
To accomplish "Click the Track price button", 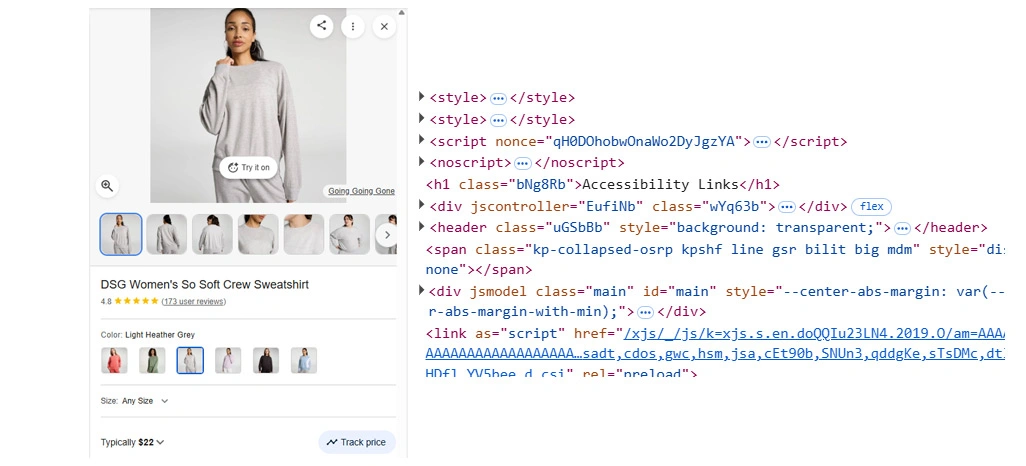I will (x=357, y=442).
